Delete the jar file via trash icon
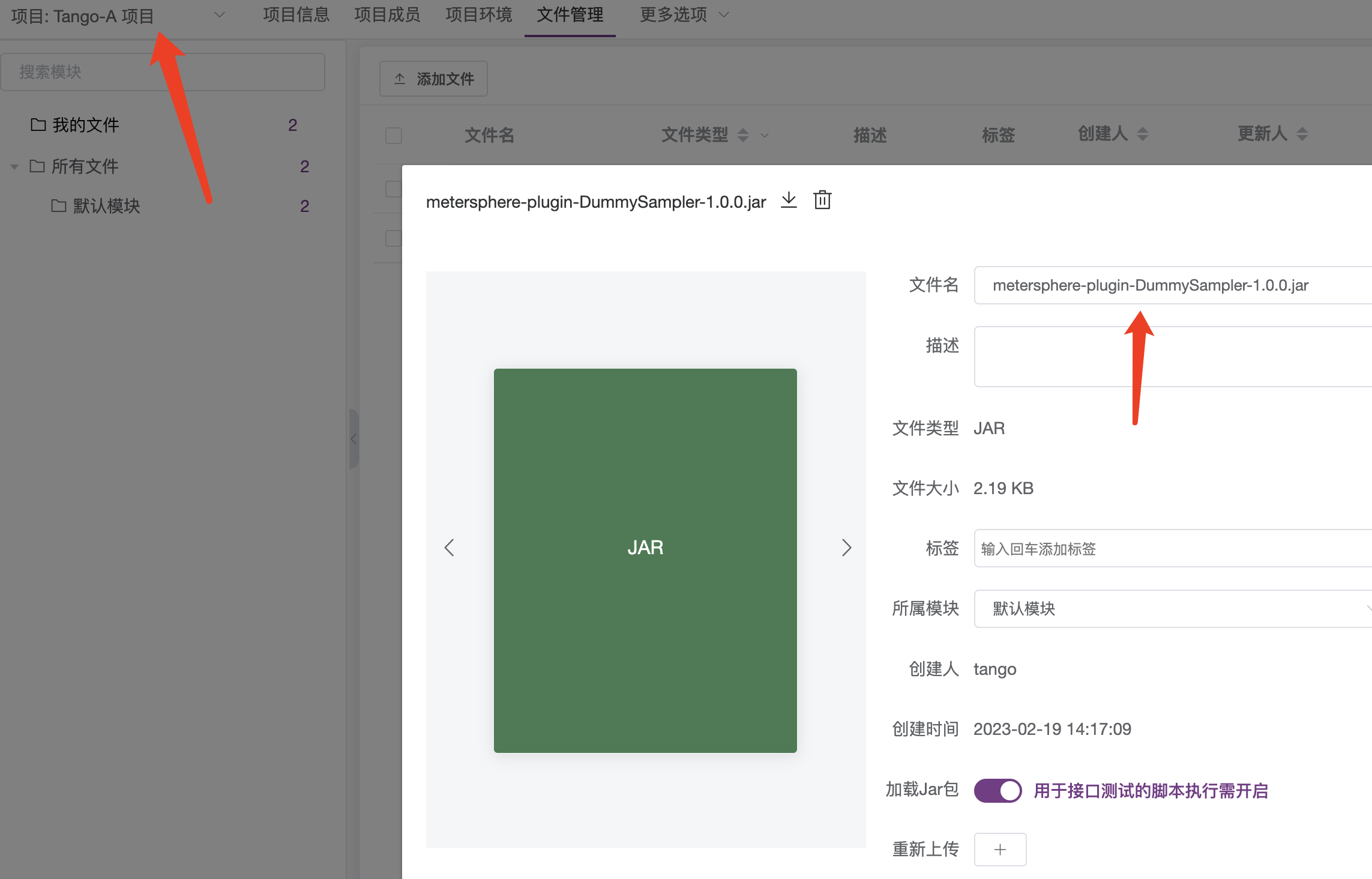Image resolution: width=1372 pixels, height=879 pixels. [x=822, y=201]
